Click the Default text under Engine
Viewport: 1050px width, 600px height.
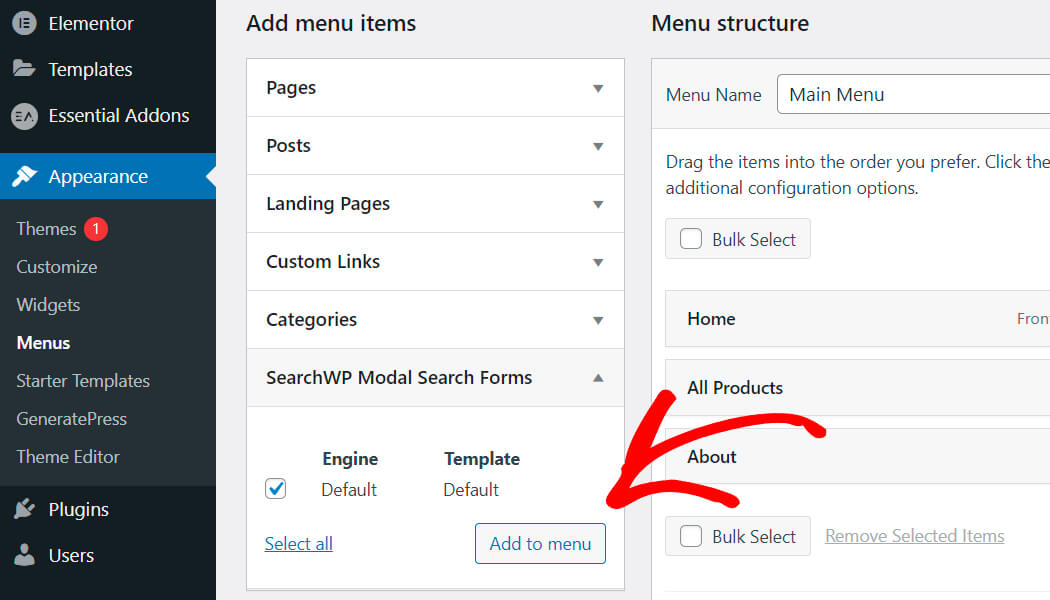click(x=349, y=490)
